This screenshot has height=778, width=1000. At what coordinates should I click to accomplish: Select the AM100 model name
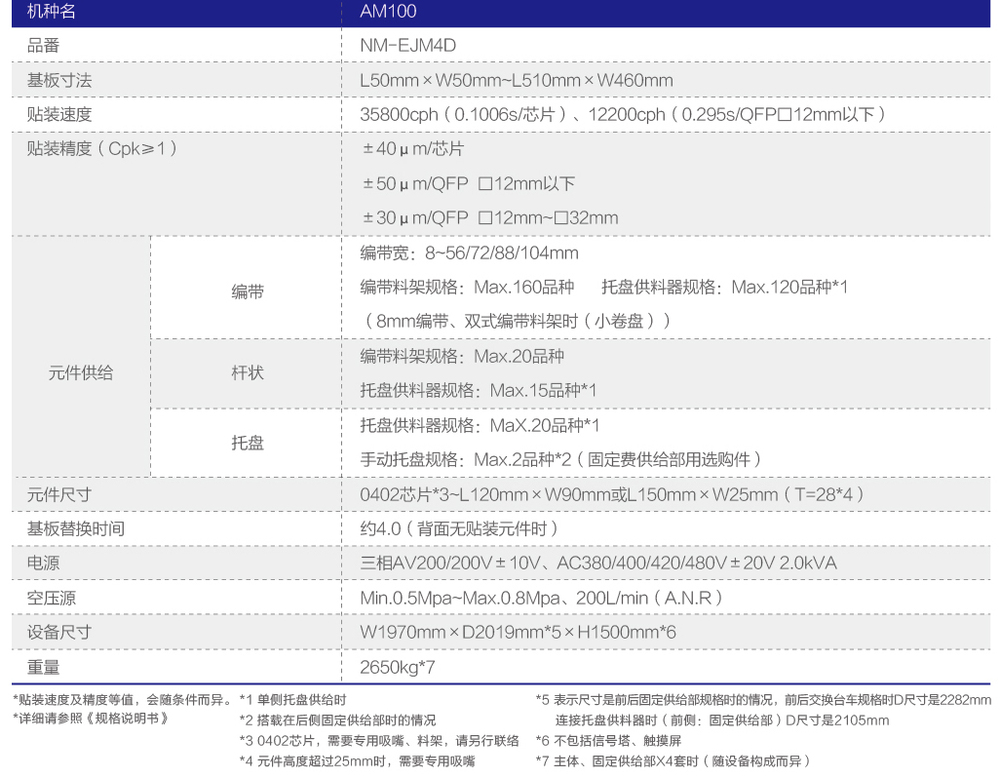click(388, 12)
